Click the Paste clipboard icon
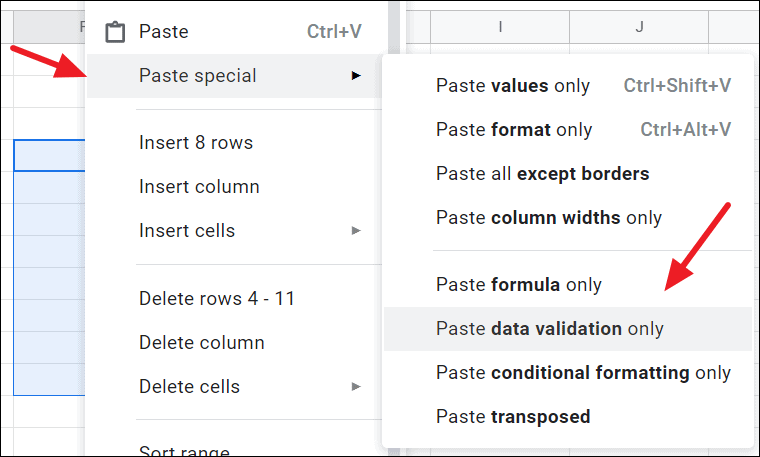760x457 pixels. 115,33
